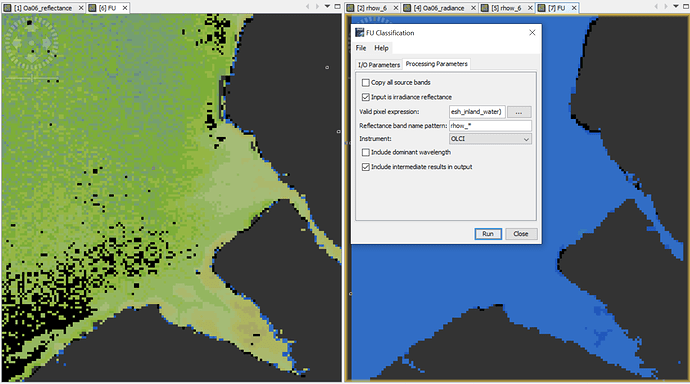Open the left pane document list dropdown arrow

tap(327, 7)
